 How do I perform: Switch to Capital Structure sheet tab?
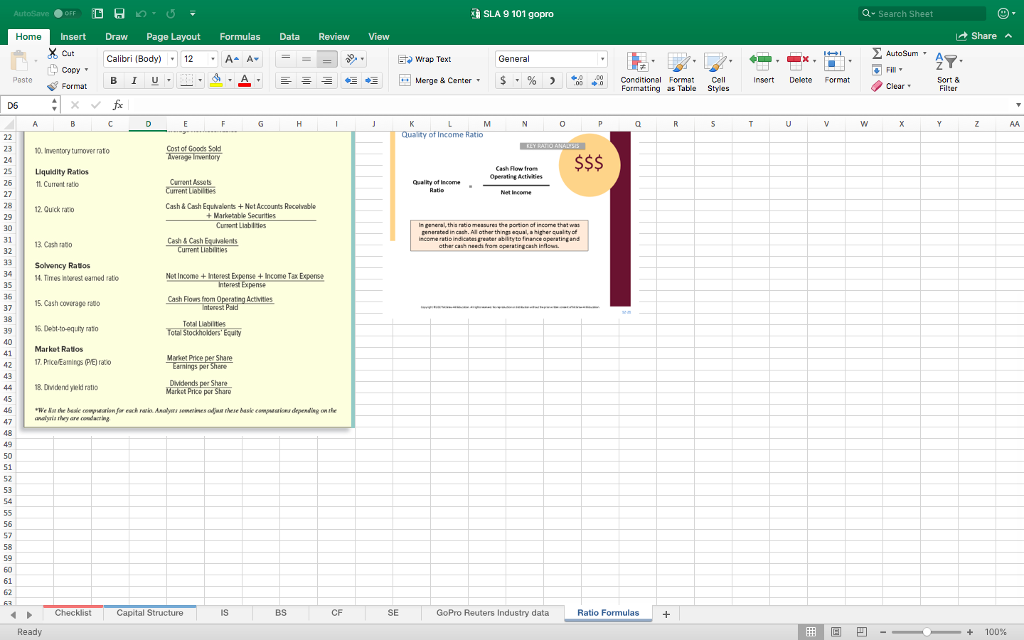coord(150,613)
